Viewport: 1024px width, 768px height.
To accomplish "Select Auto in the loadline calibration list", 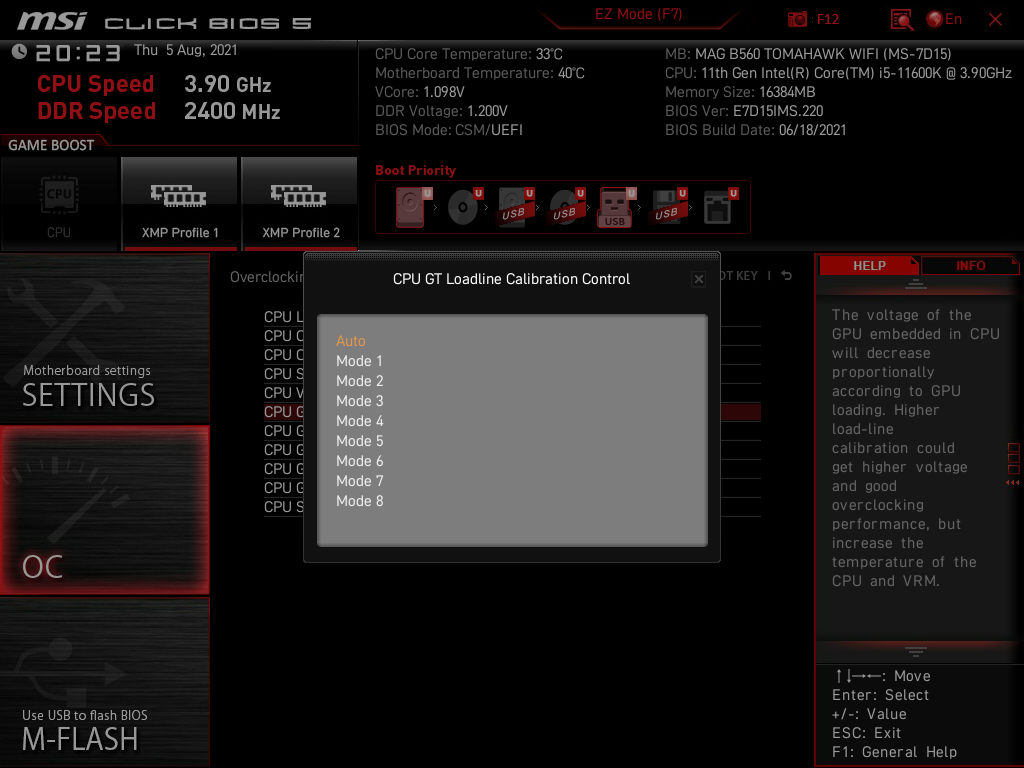I will click(x=351, y=341).
